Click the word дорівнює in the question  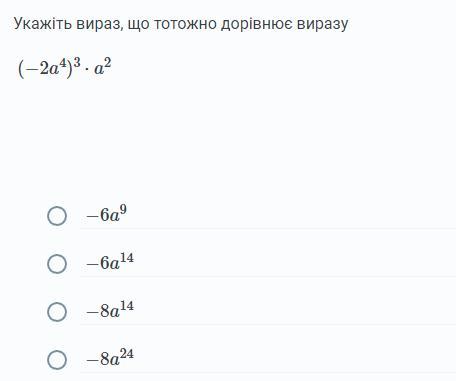pos(257,25)
